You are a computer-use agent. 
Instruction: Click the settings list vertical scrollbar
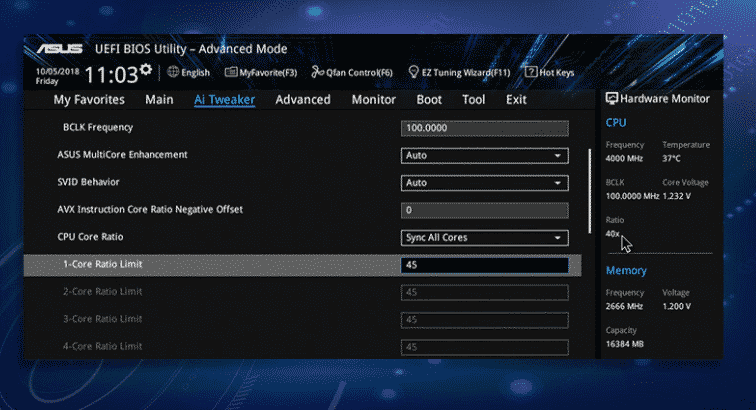[x=589, y=191]
